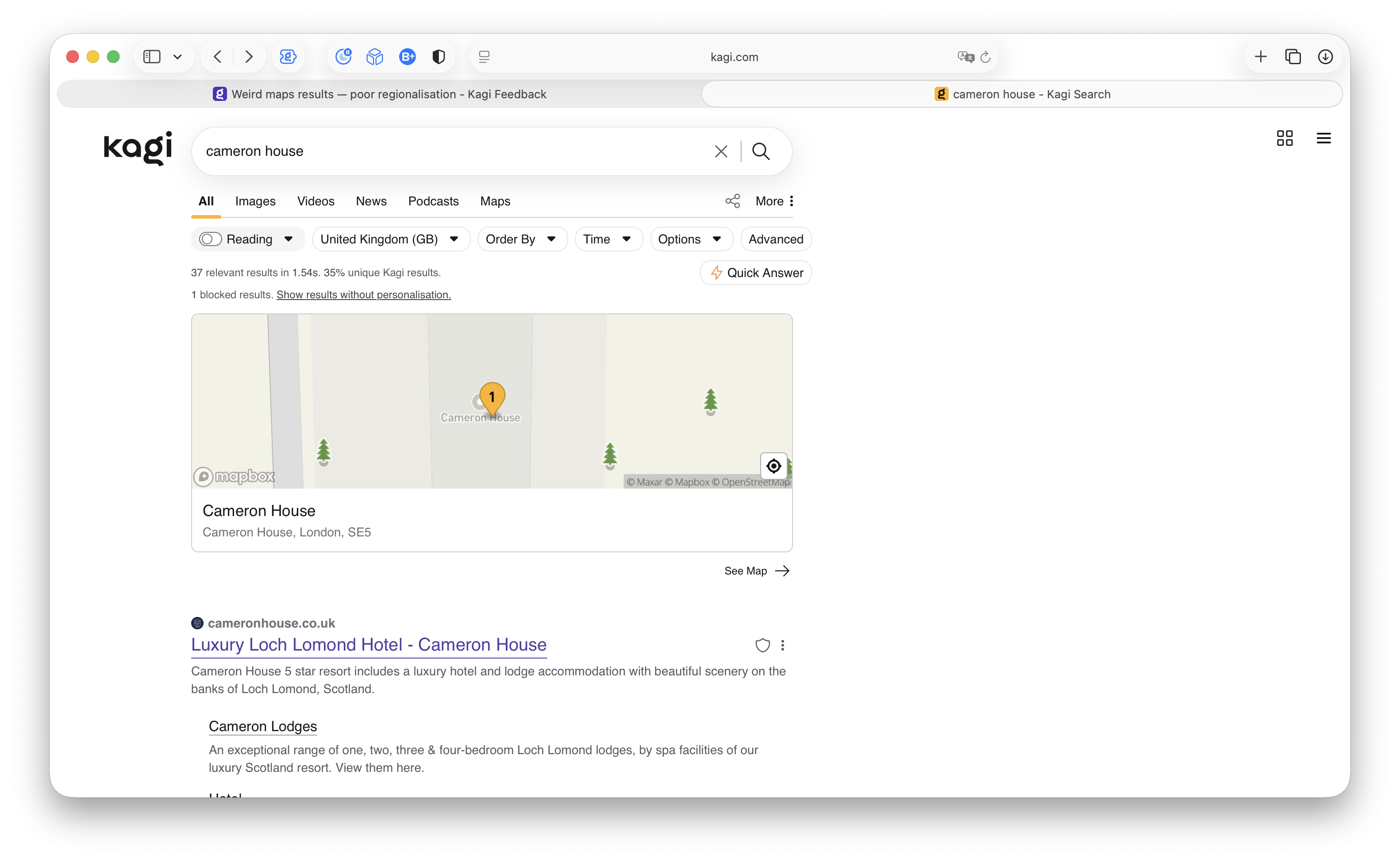This screenshot has height=863, width=1400.
Task: Open Show results without personalisation link
Action: click(363, 294)
